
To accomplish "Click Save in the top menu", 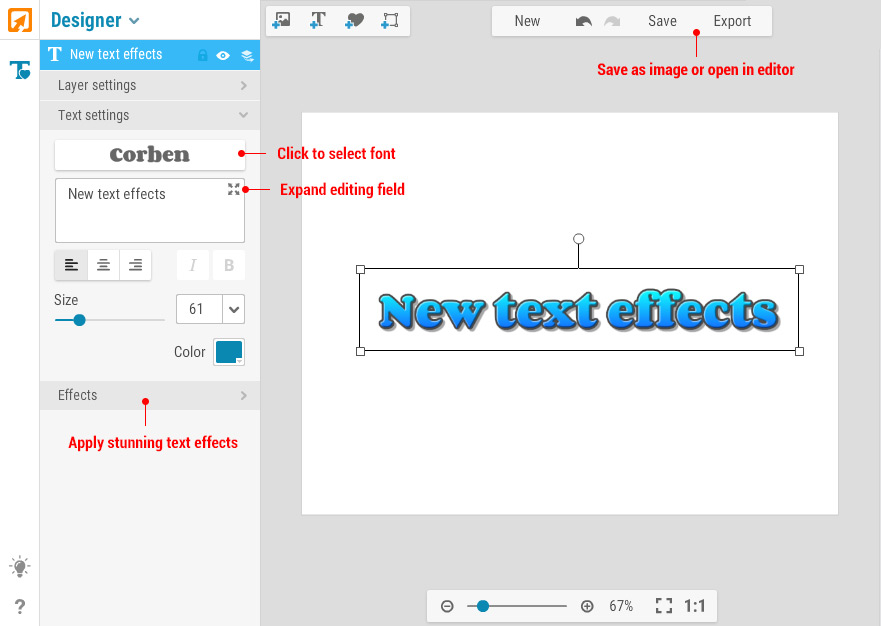I will pyautogui.click(x=662, y=21).
